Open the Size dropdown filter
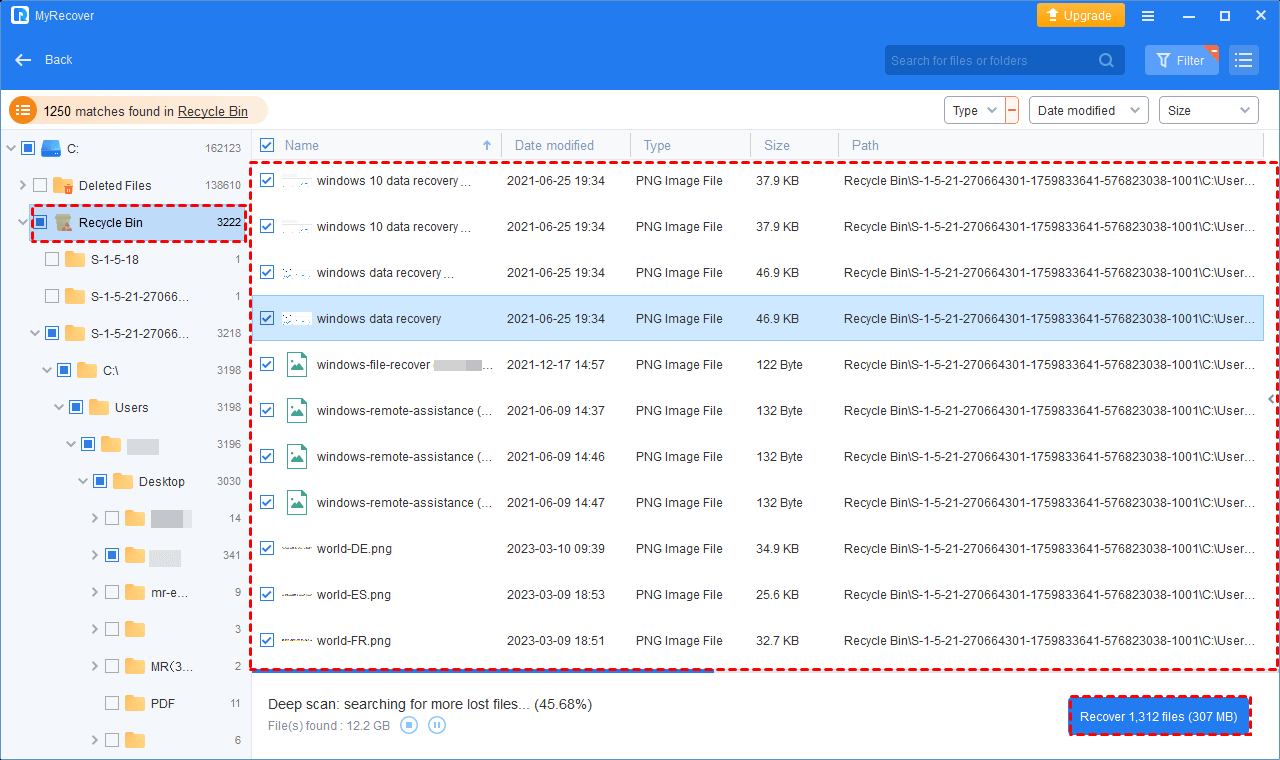This screenshot has height=760, width=1280. pyautogui.click(x=1208, y=110)
